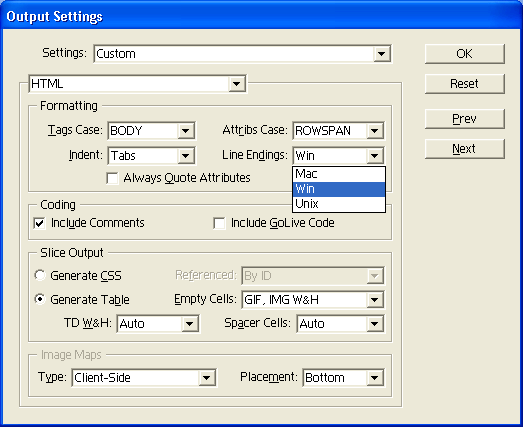Expand the Attribs Case dropdown
This screenshot has height=427, width=523.
[x=339, y=131]
